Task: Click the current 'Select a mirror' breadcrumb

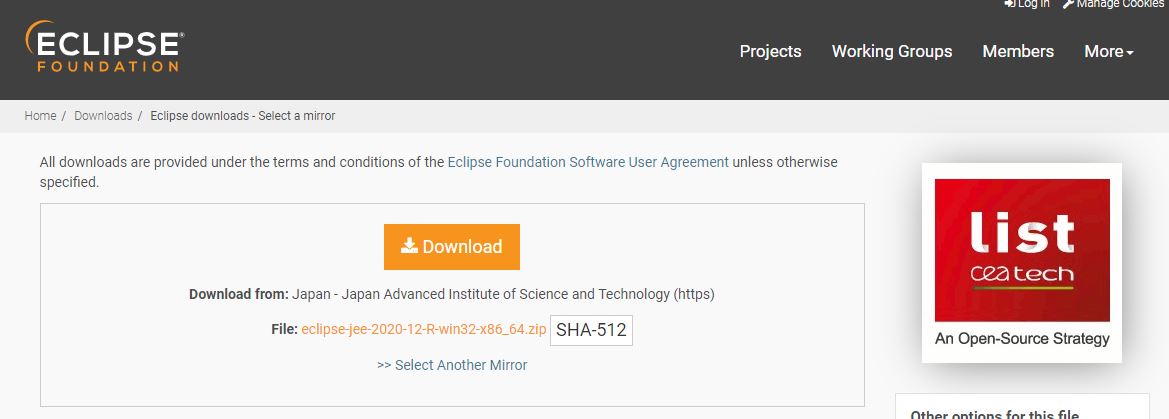Action: click(242, 116)
